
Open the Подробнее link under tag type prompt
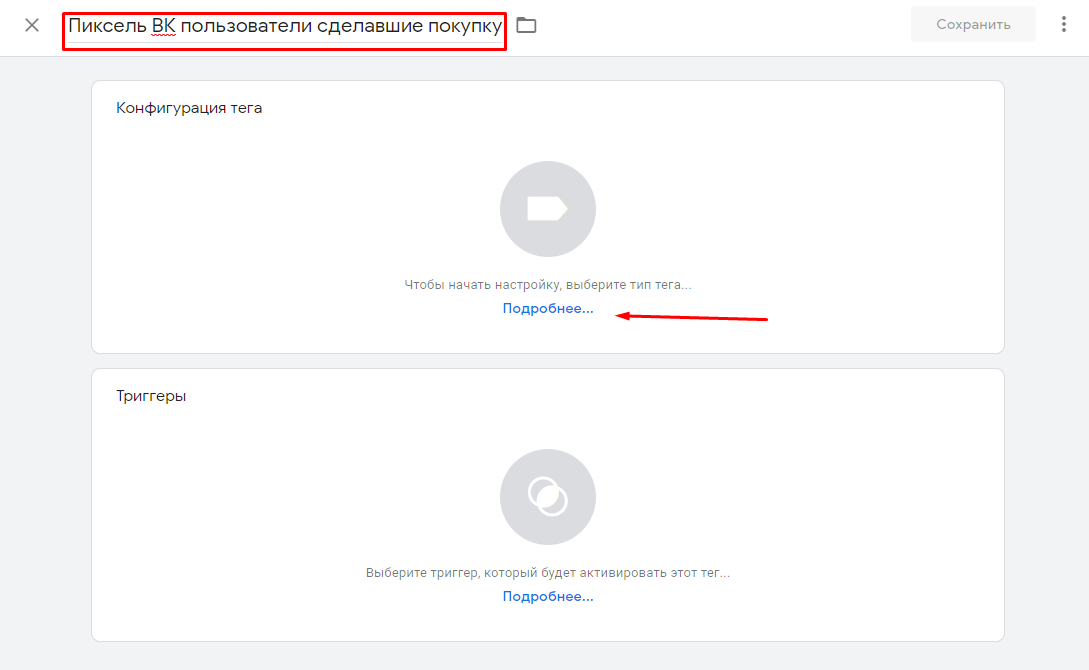[548, 309]
